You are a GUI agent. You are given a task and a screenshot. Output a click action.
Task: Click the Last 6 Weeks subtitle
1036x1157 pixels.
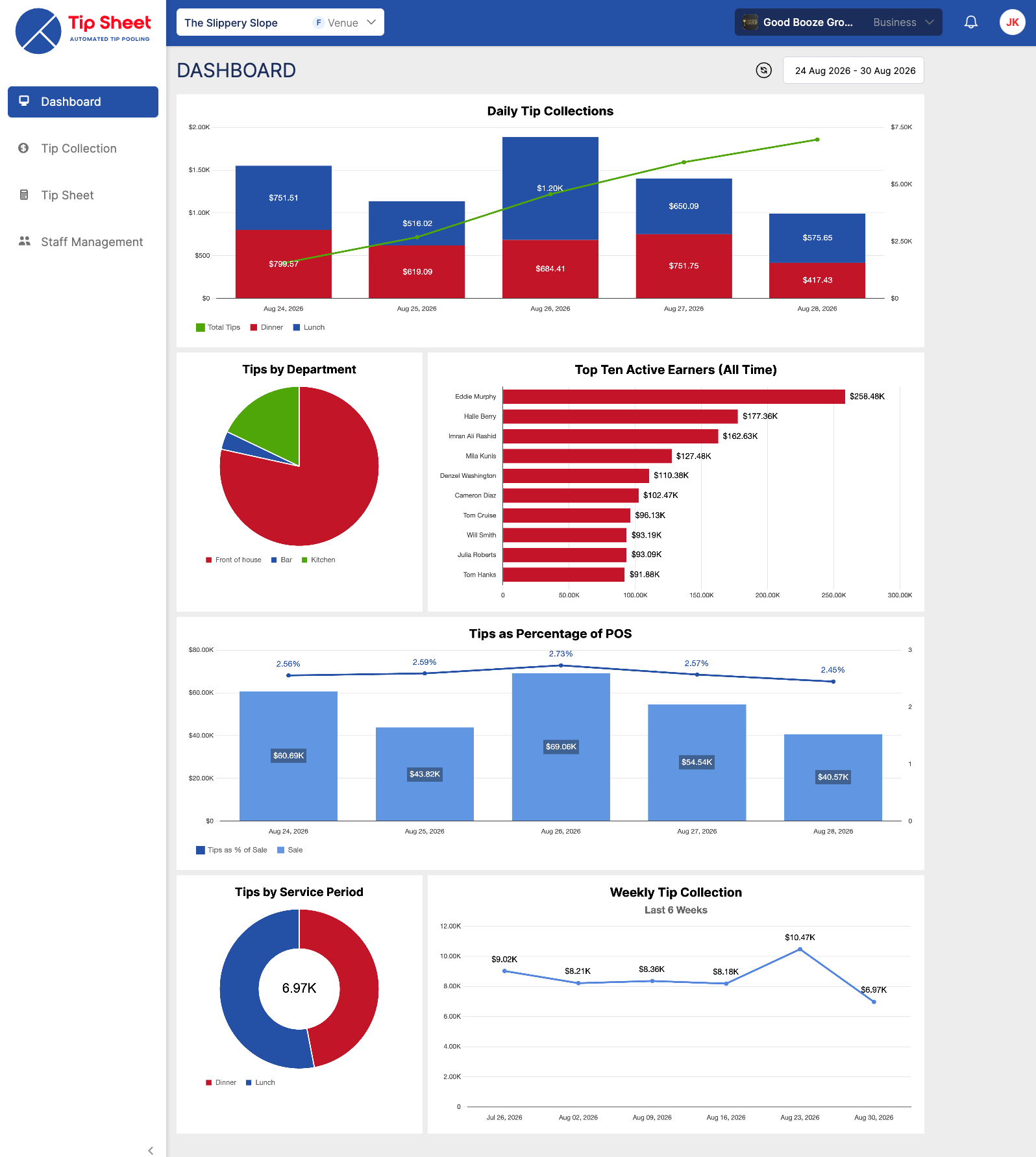pyautogui.click(x=676, y=910)
